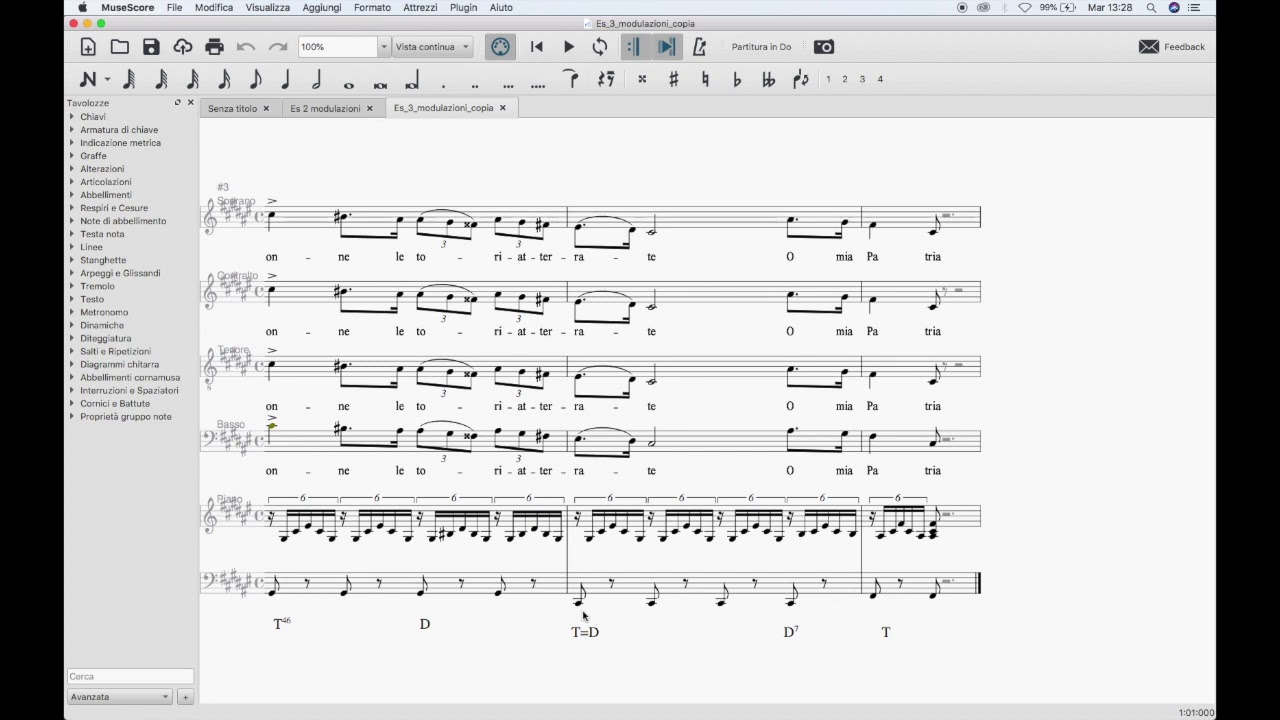Select the whole note duration

click(349, 83)
